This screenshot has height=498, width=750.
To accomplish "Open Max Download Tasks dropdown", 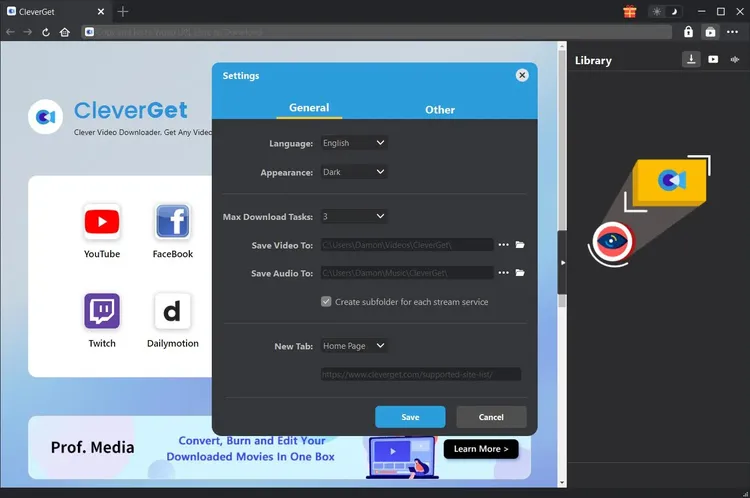I will pos(353,216).
